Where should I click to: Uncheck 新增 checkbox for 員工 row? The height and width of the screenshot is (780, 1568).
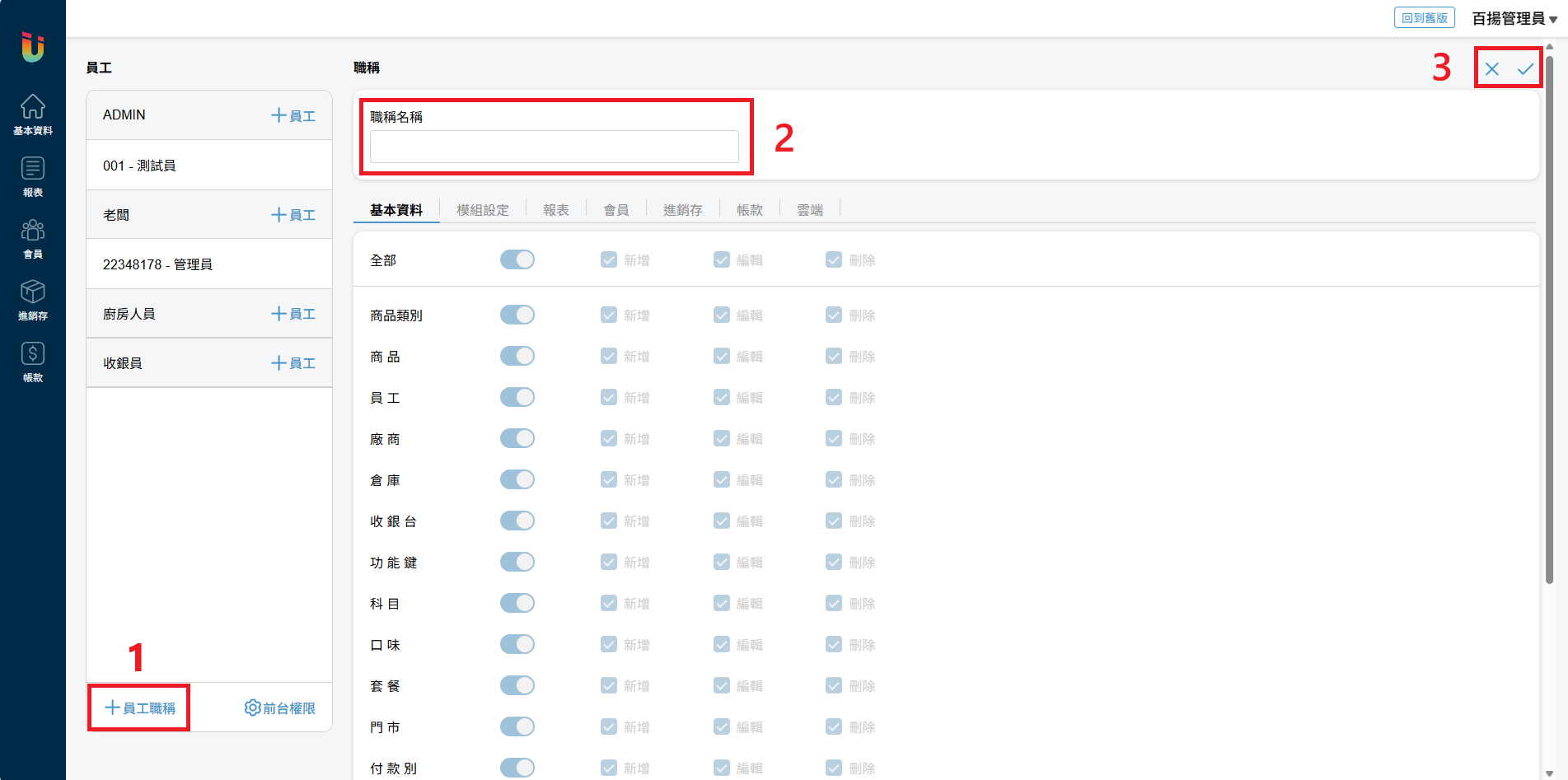click(x=609, y=398)
